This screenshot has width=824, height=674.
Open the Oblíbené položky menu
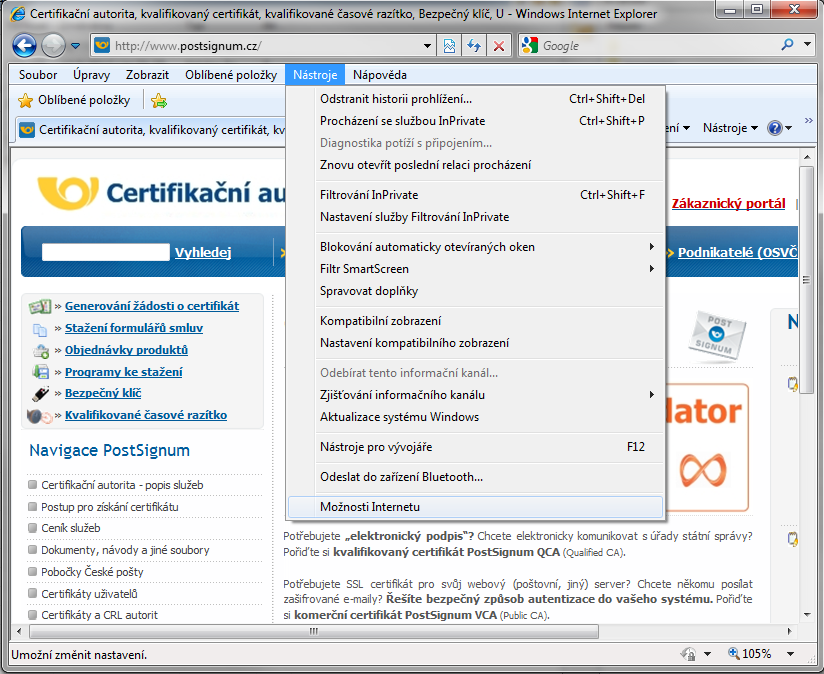point(231,75)
